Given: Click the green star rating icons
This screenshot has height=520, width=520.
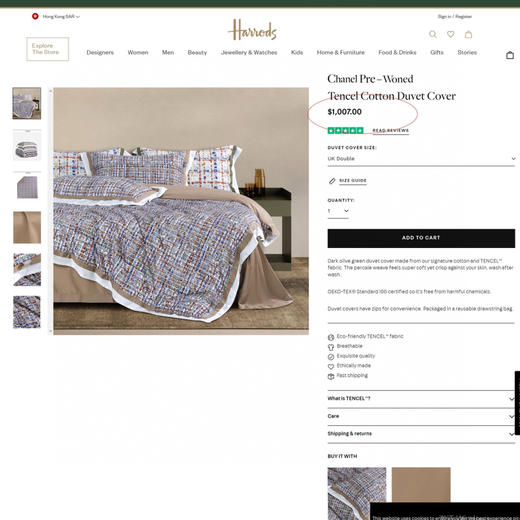Looking at the screenshot, I should [345, 130].
